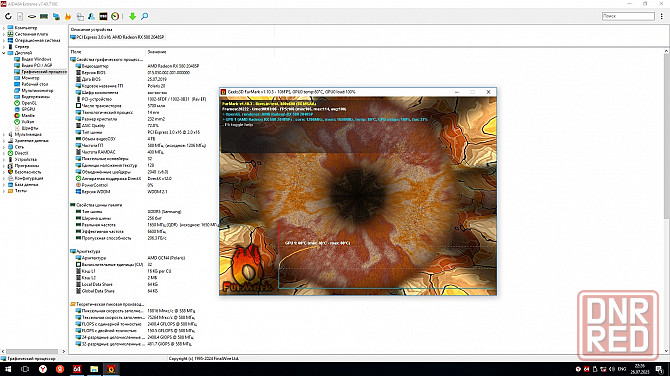
Task: Open the black sensor panel toolbar icon
Action: click(x=103, y=16)
